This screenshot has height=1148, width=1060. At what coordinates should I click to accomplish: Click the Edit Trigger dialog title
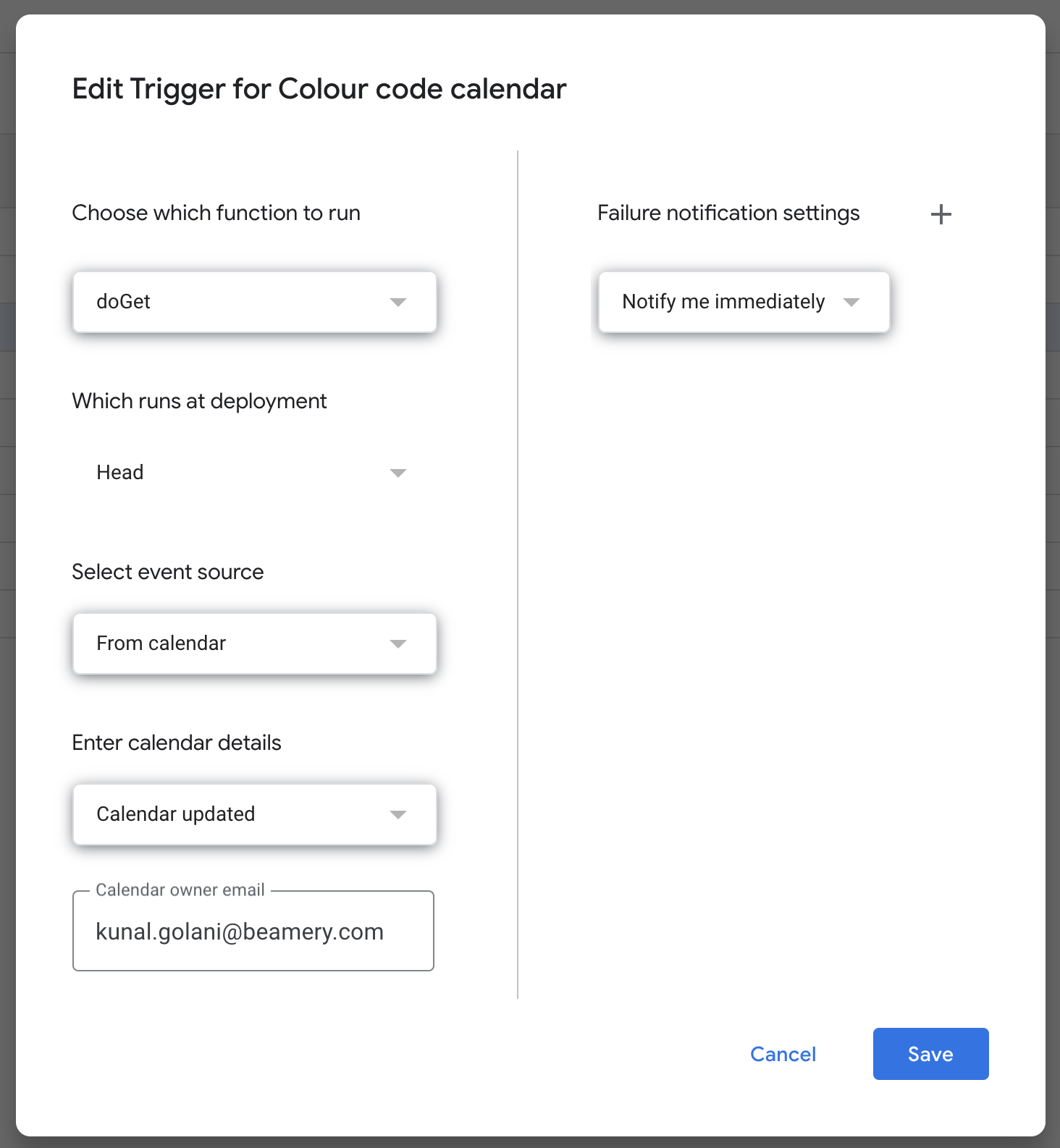tap(319, 89)
